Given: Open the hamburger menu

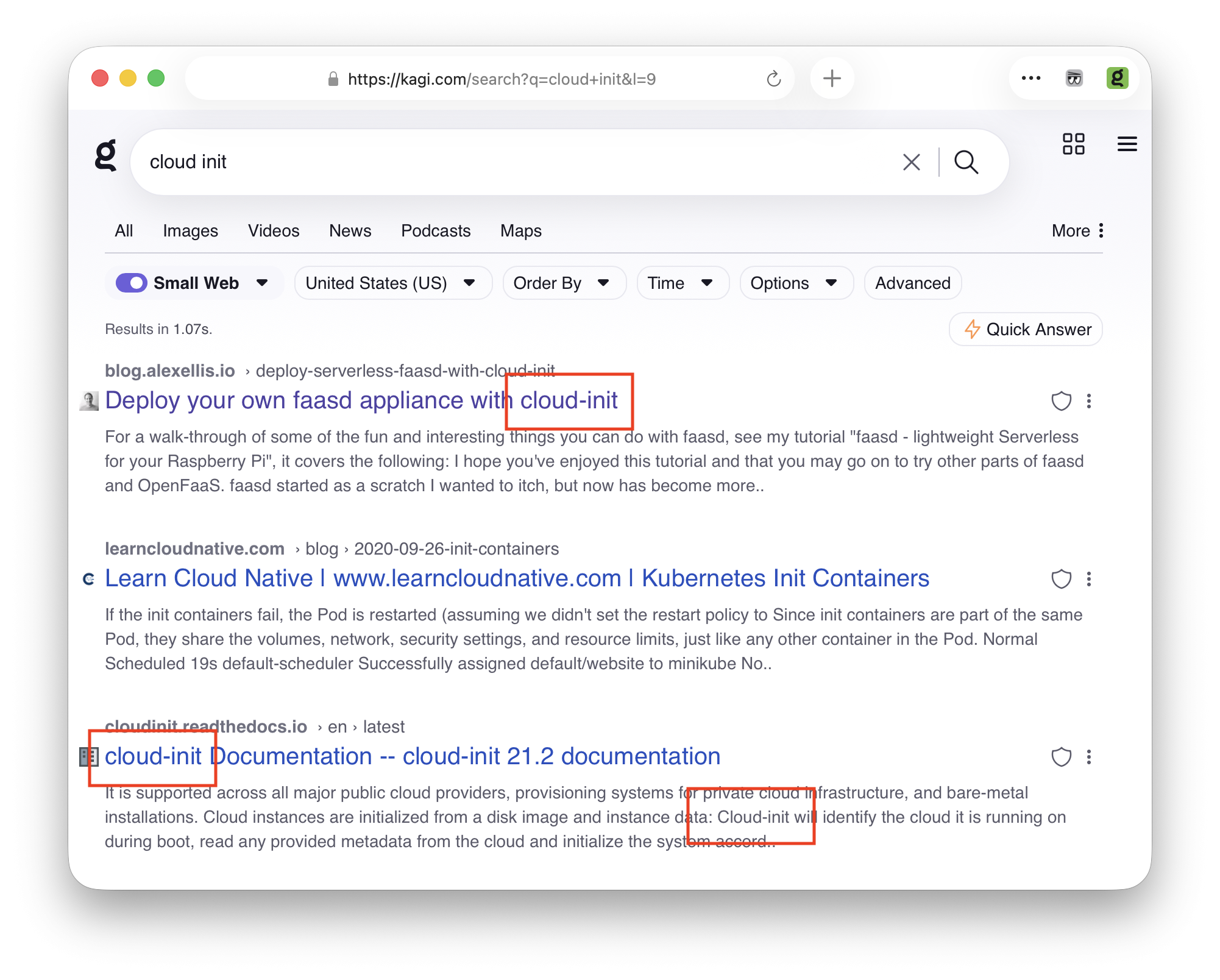Looking at the screenshot, I should [x=1128, y=144].
